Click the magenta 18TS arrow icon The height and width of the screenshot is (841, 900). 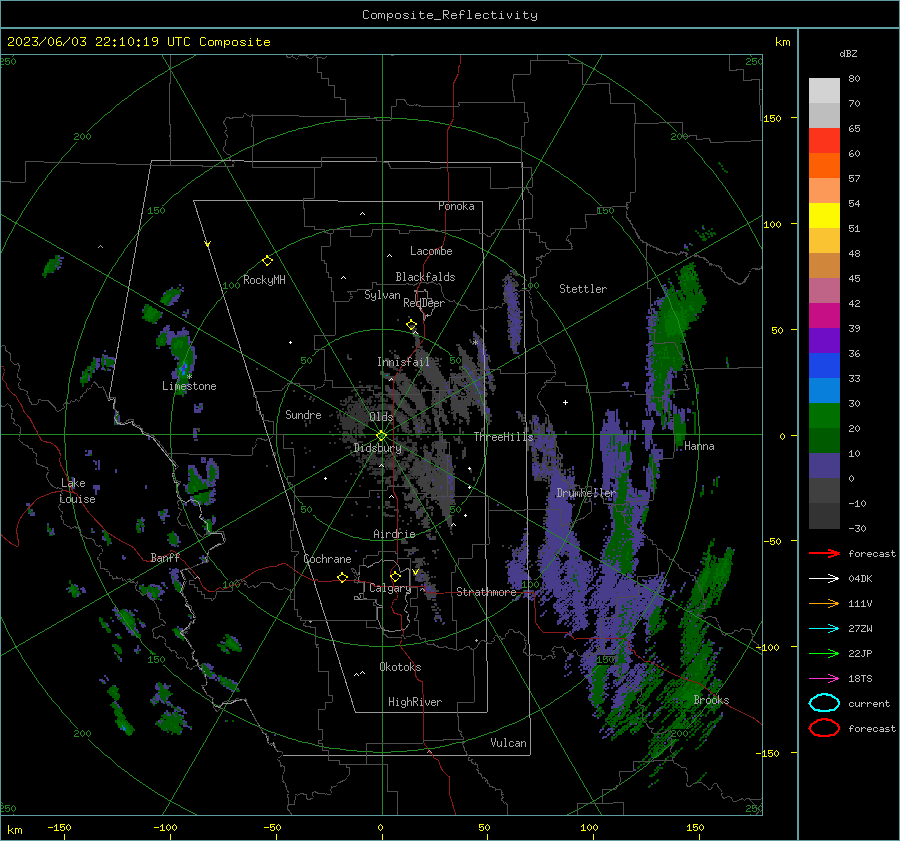[x=824, y=678]
